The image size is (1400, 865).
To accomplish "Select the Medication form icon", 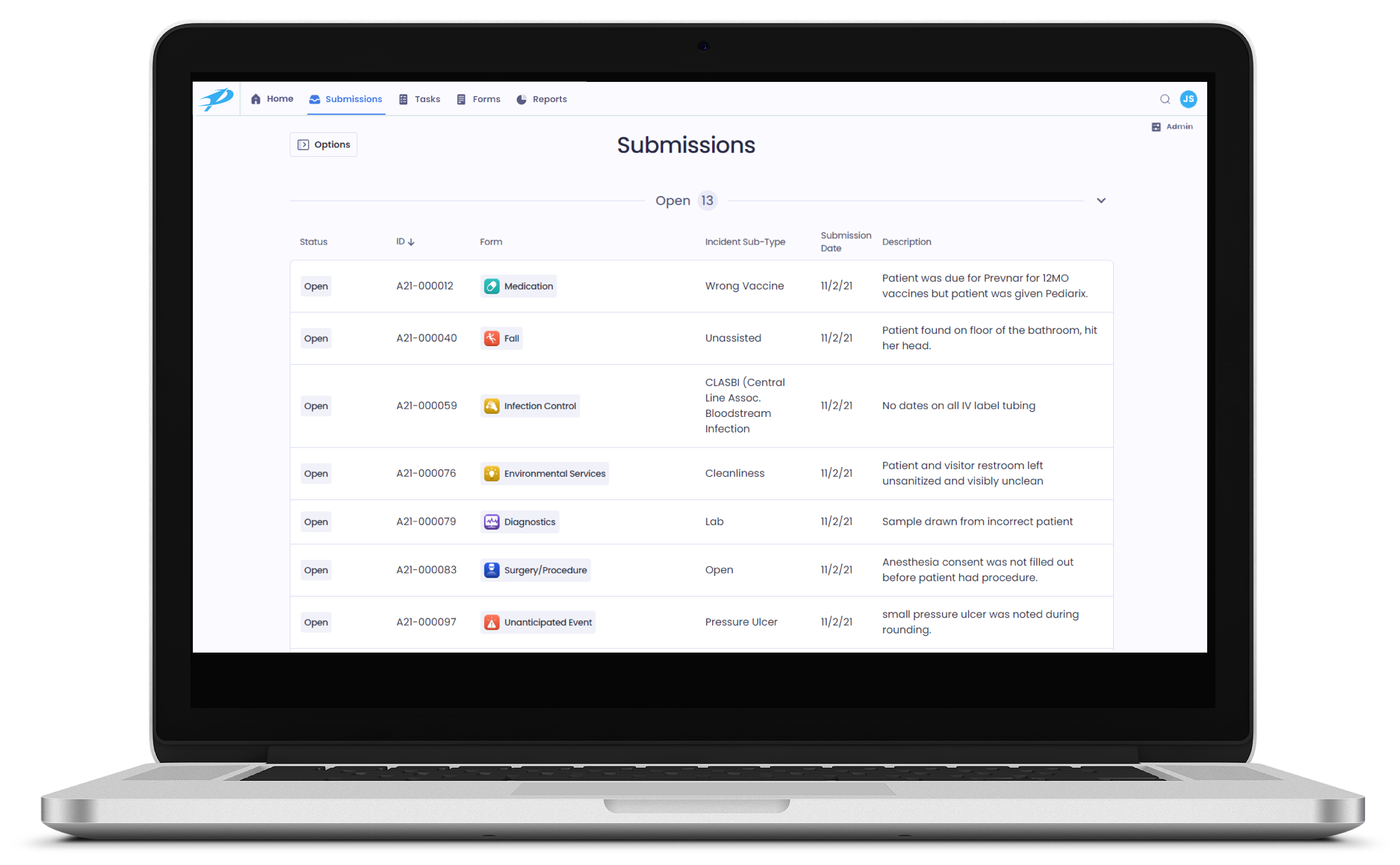I will pyautogui.click(x=491, y=286).
